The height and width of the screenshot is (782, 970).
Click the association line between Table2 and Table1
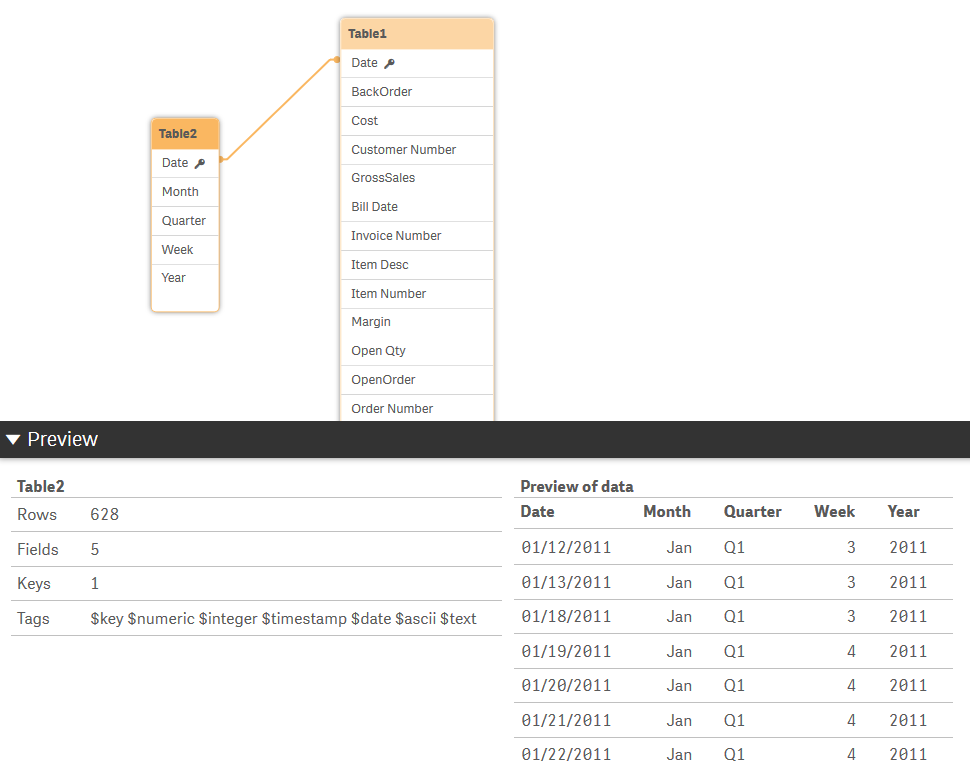coord(278,110)
